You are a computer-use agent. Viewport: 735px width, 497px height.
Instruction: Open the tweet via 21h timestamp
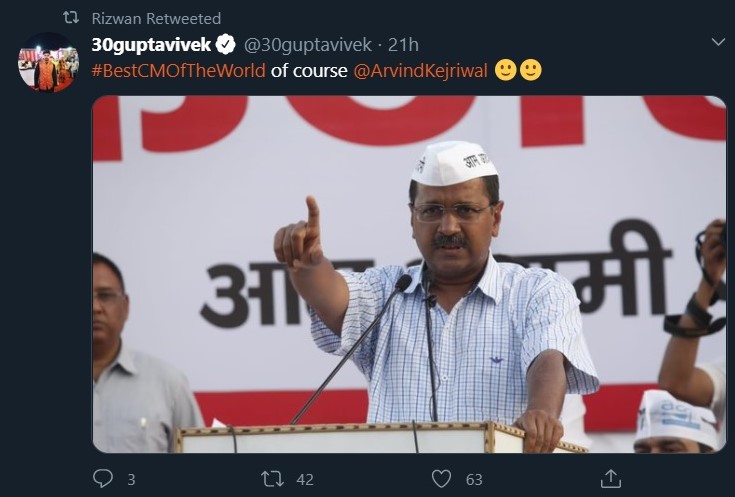404,44
